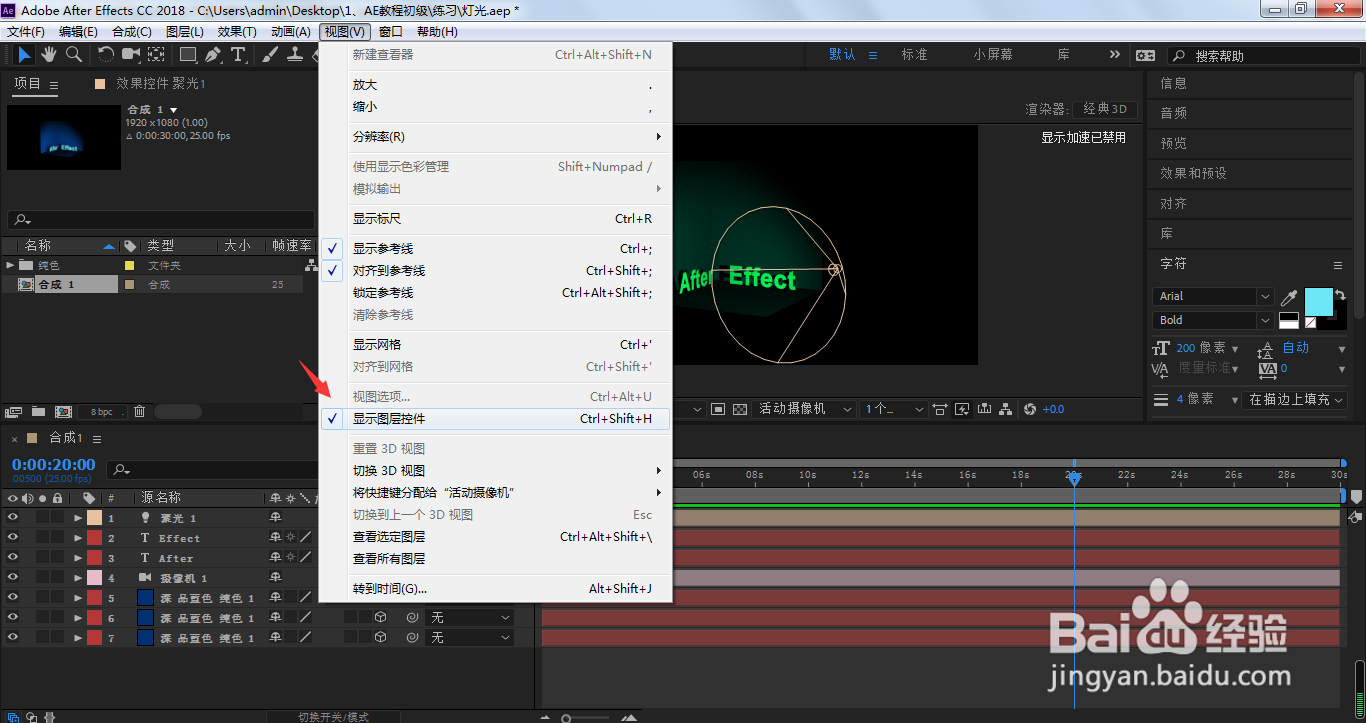Screen dimensions: 1366x723
Task: Click the 搜索帮助 search field
Action: [x=1266, y=56]
